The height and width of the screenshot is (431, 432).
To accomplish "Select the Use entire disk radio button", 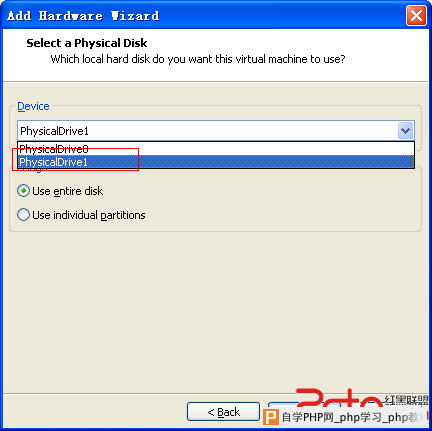I will [23, 191].
